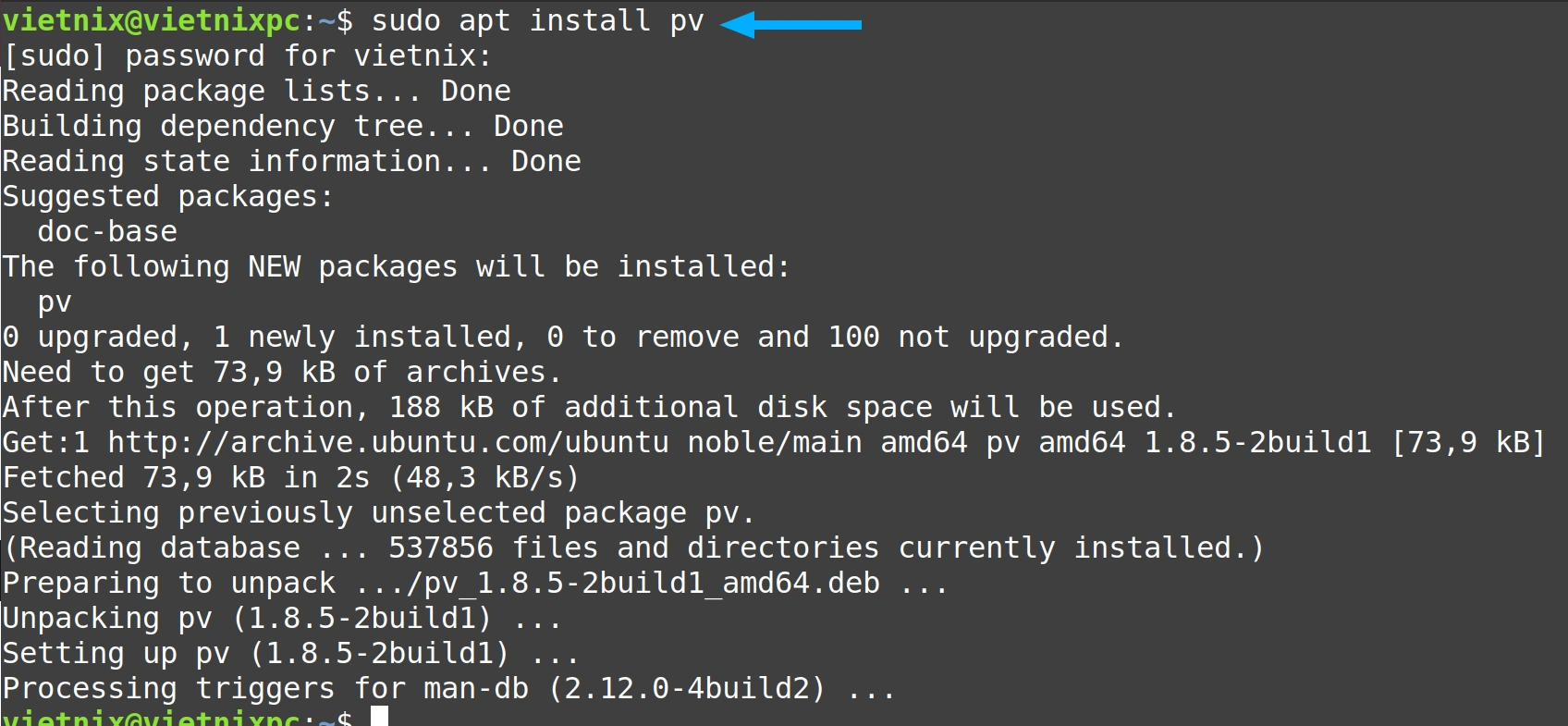Click the '0 upgraded, 1 newly installed' summary line

point(563,338)
